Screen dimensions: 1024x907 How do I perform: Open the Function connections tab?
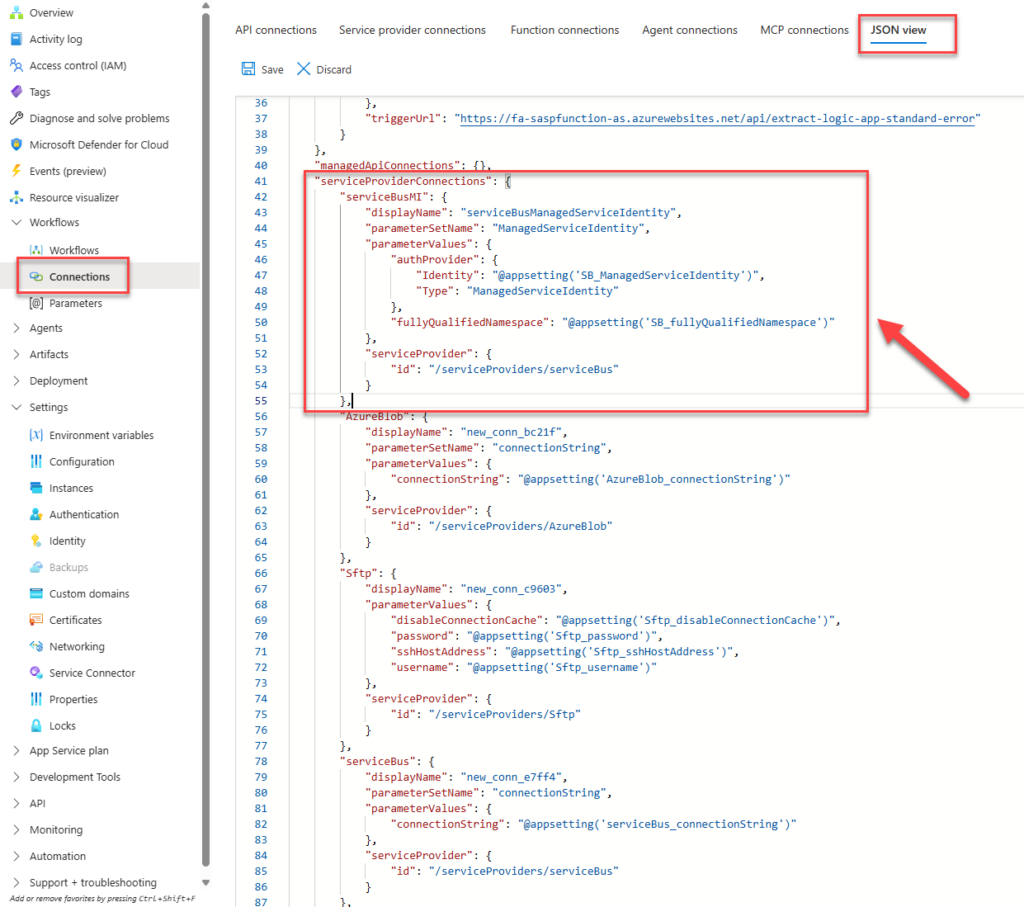point(565,30)
